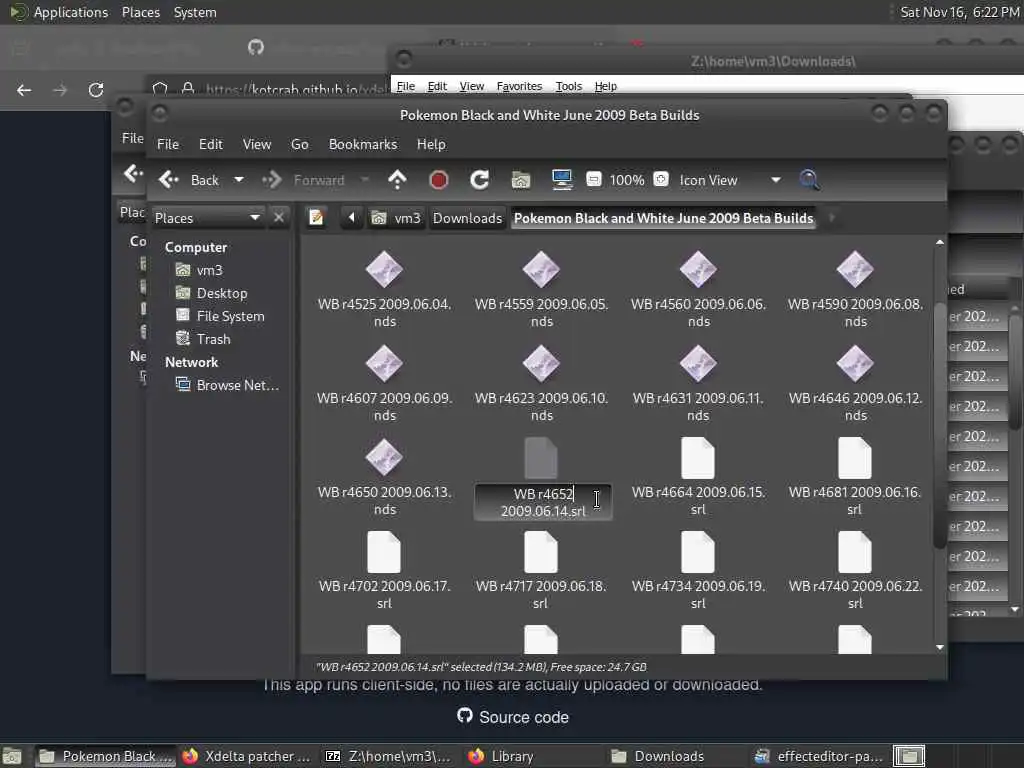Go to vm3 in the path bar
The width and height of the screenshot is (1024, 768).
396,217
